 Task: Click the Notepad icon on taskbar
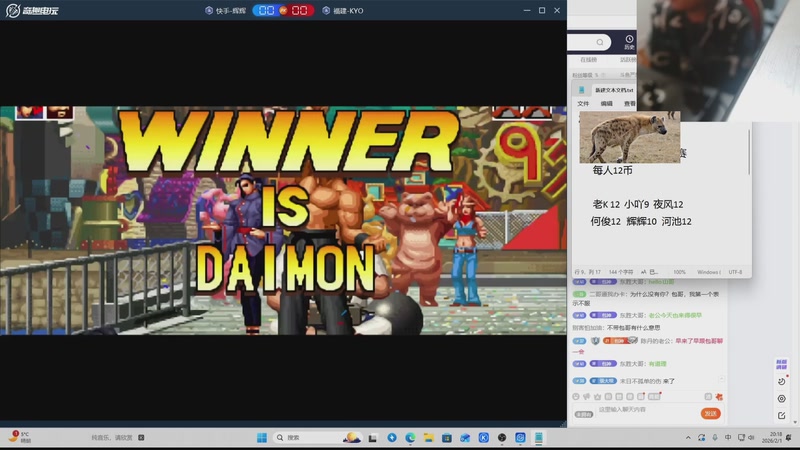point(539,438)
